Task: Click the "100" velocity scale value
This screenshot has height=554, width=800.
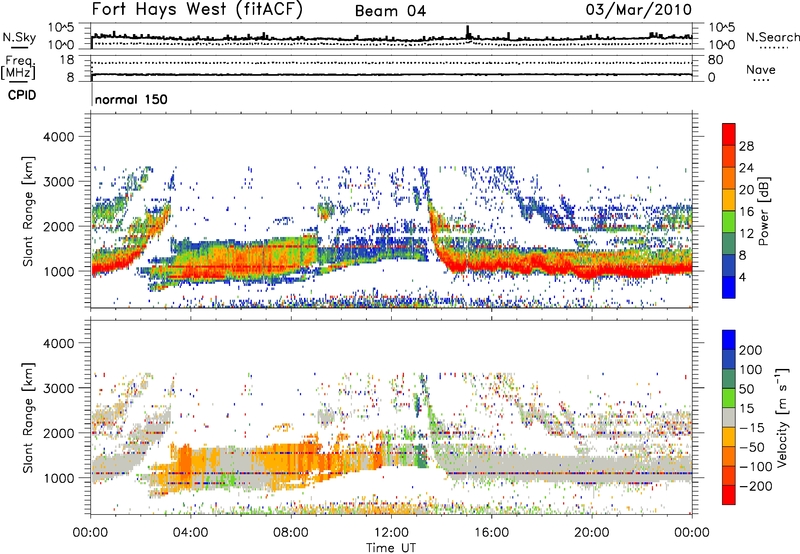Action: point(751,370)
